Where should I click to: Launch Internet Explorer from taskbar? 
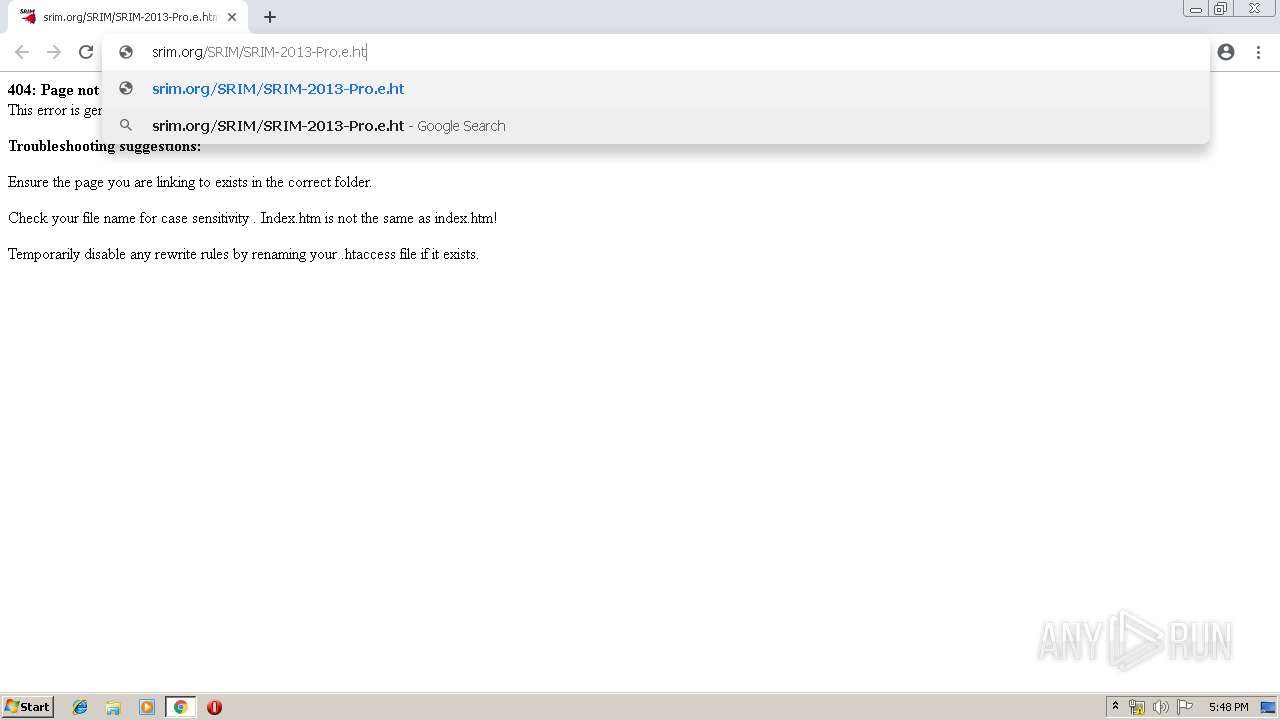(x=80, y=707)
